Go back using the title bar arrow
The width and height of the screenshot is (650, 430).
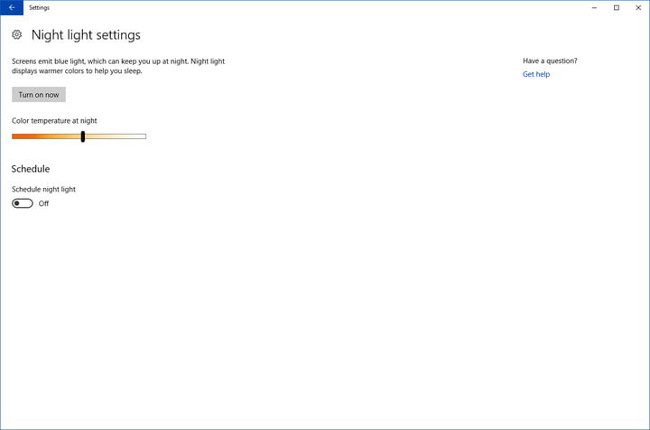click(x=11, y=7)
